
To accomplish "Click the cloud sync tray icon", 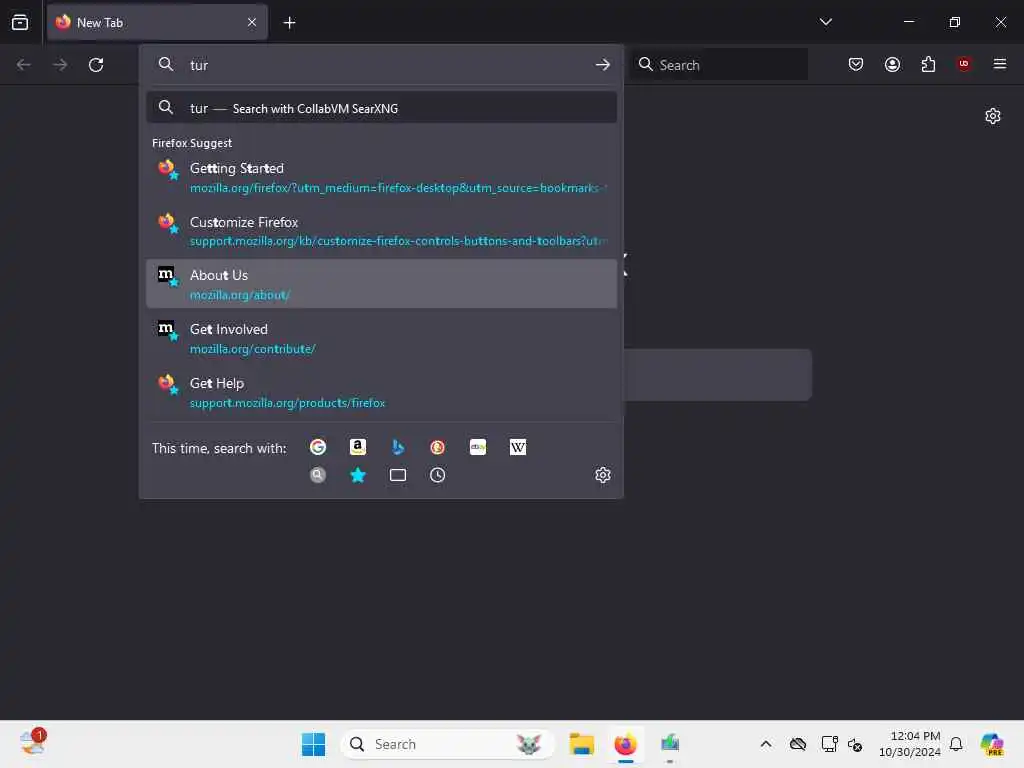I will 797,744.
